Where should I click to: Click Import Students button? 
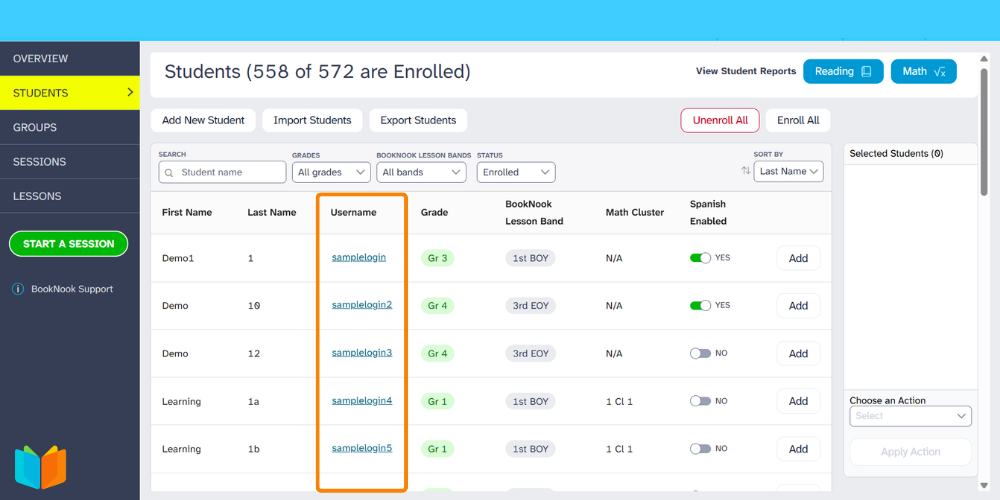pos(312,120)
